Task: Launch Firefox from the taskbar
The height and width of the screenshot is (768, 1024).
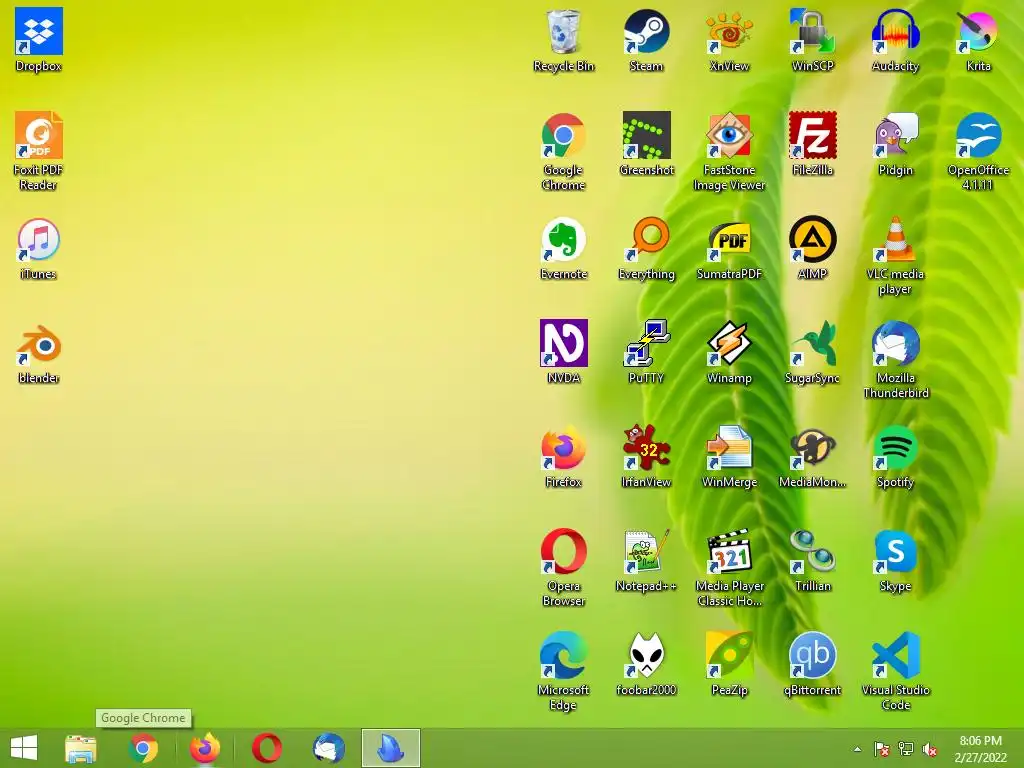Action: tap(205, 748)
